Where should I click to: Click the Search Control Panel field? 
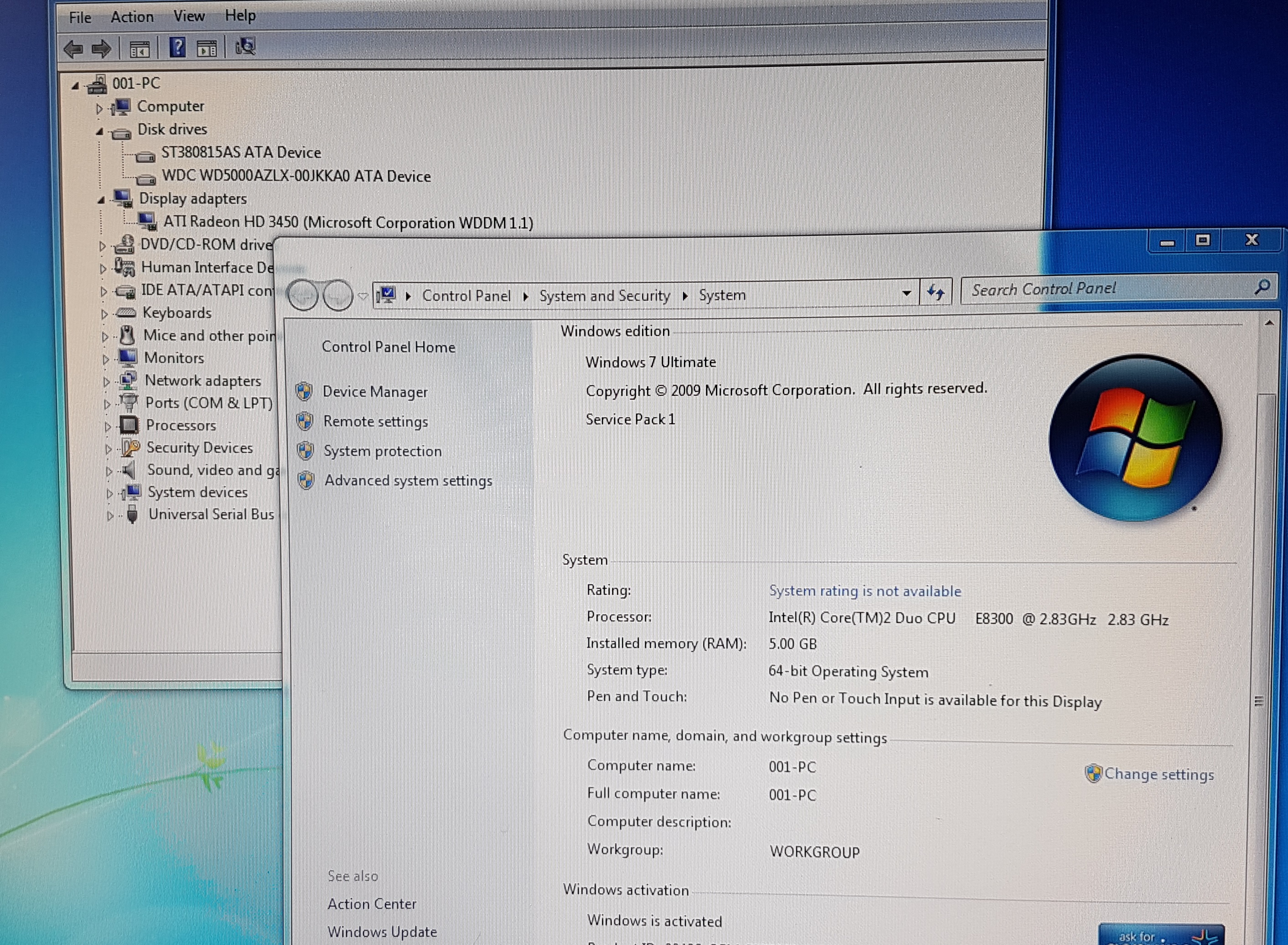[1118, 288]
